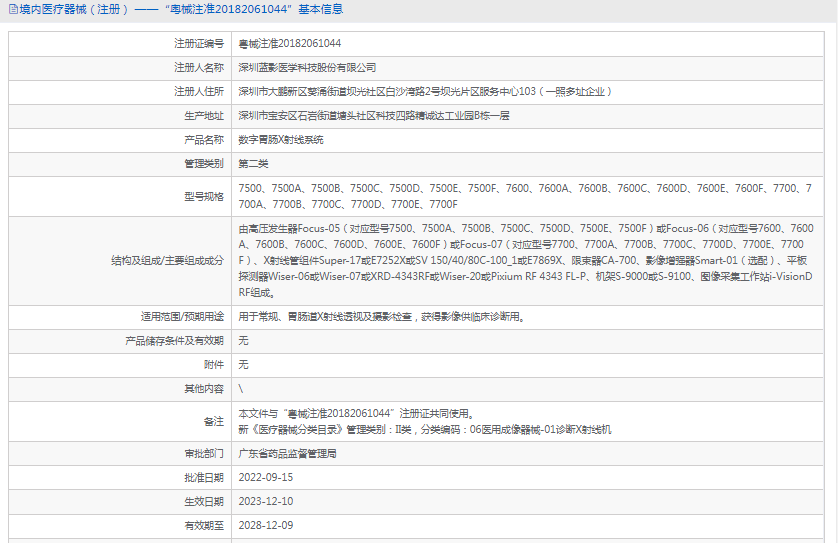838x543 pixels.
Task: Select intended use text starting '用于常规、胃肠道'
Action: click(x=383, y=317)
